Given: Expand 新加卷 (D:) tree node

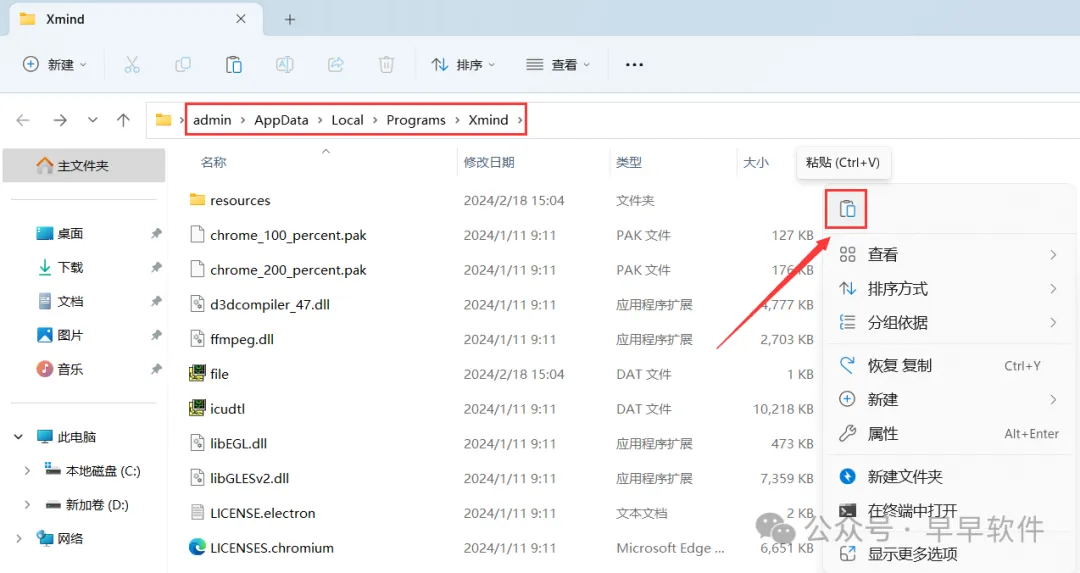Looking at the screenshot, I should tap(27, 505).
